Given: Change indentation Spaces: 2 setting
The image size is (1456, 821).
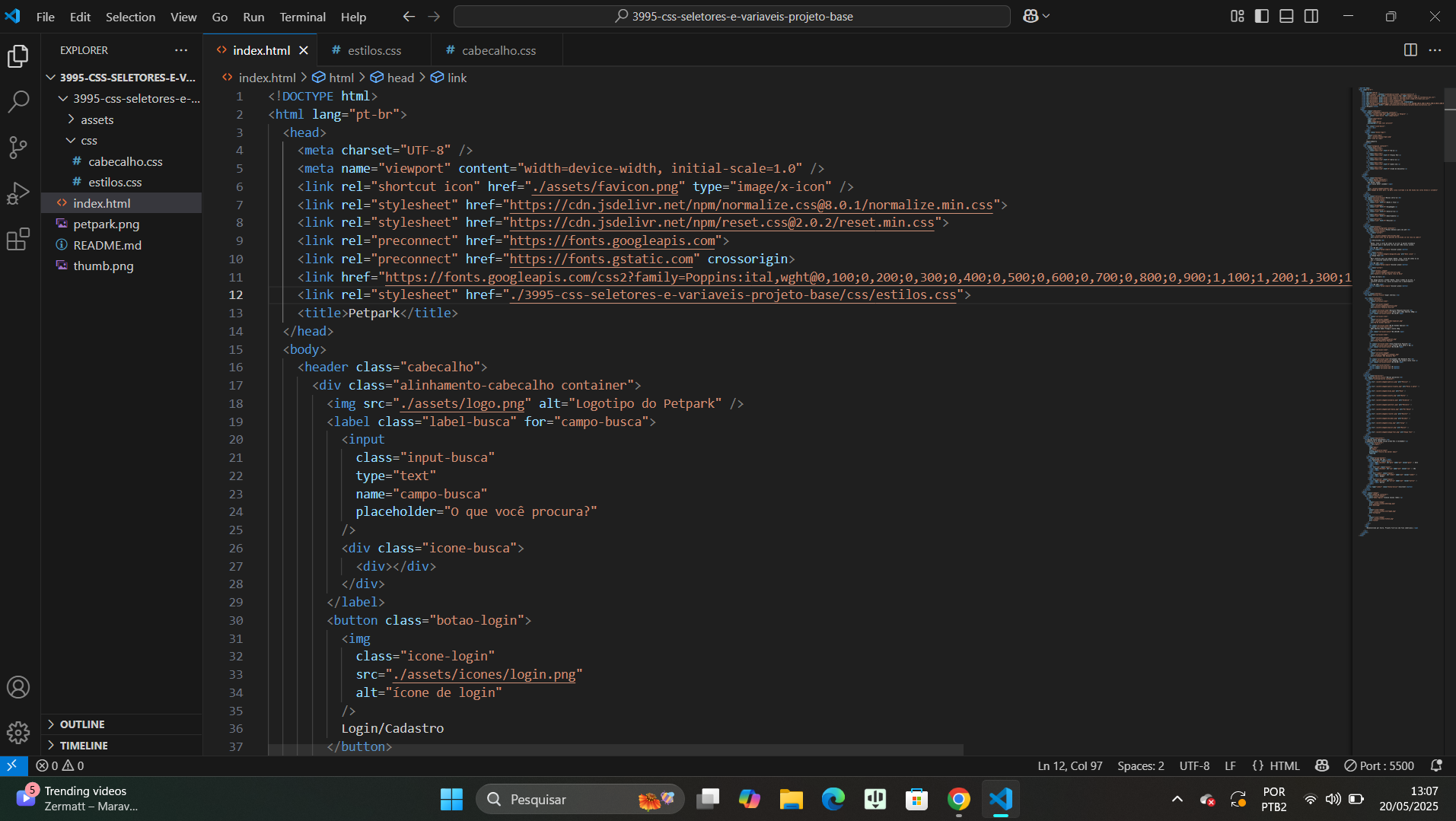Looking at the screenshot, I should coord(1140,765).
